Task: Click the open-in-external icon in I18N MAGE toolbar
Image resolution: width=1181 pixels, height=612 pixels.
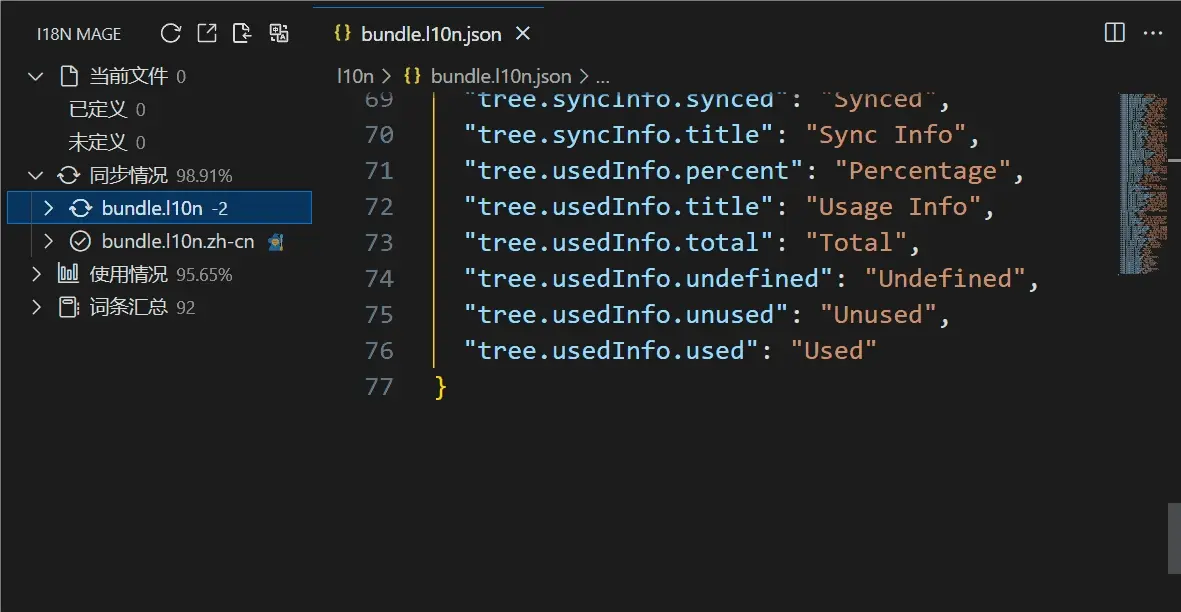Action: click(206, 33)
